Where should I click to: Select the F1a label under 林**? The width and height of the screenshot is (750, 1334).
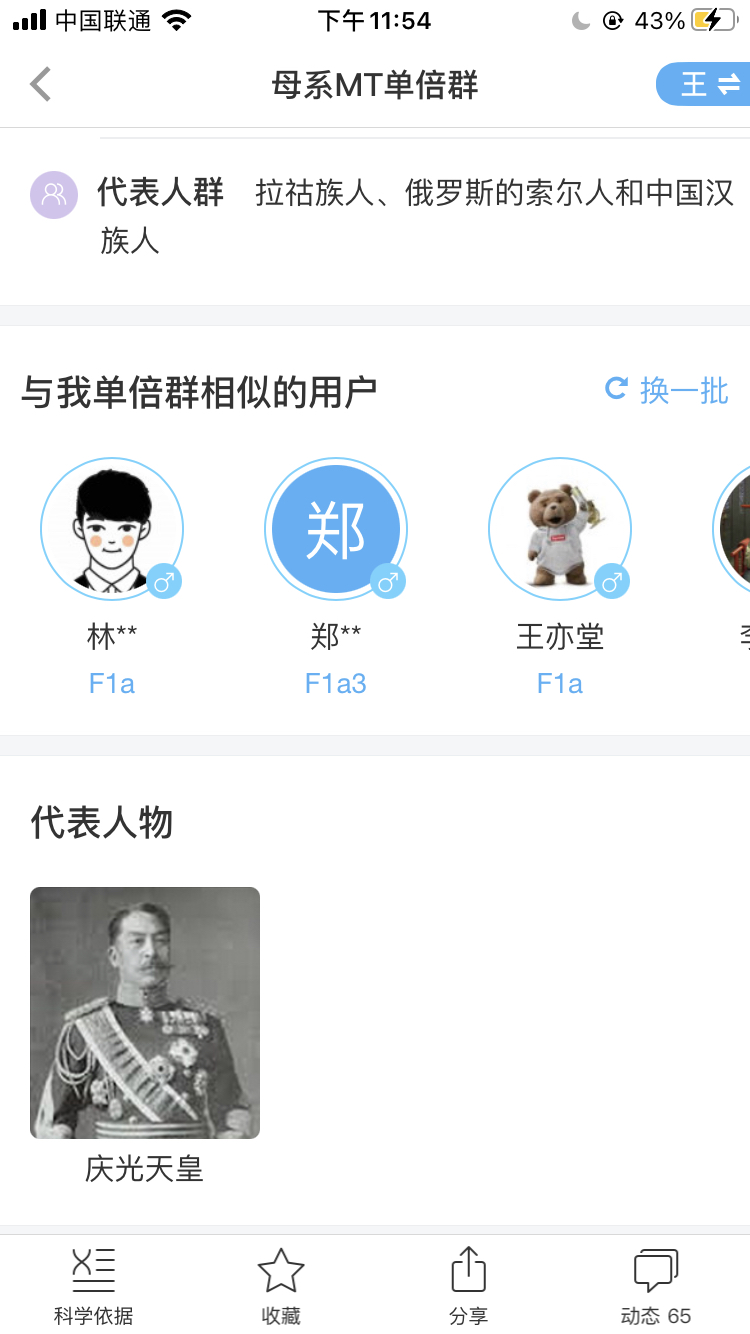click(112, 684)
